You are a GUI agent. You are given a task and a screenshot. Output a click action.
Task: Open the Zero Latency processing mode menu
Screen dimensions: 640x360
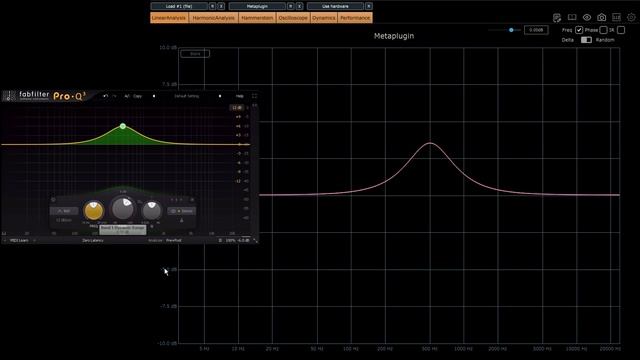[x=93, y=240]
